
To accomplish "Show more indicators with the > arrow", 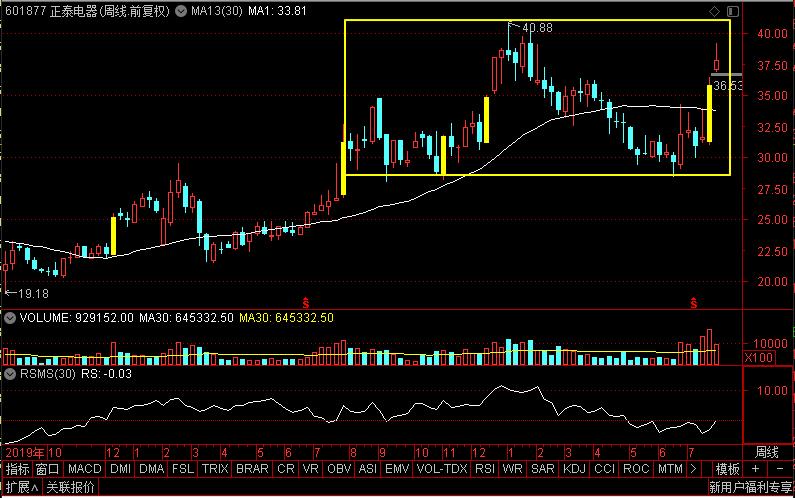I will tap(693, 469).
